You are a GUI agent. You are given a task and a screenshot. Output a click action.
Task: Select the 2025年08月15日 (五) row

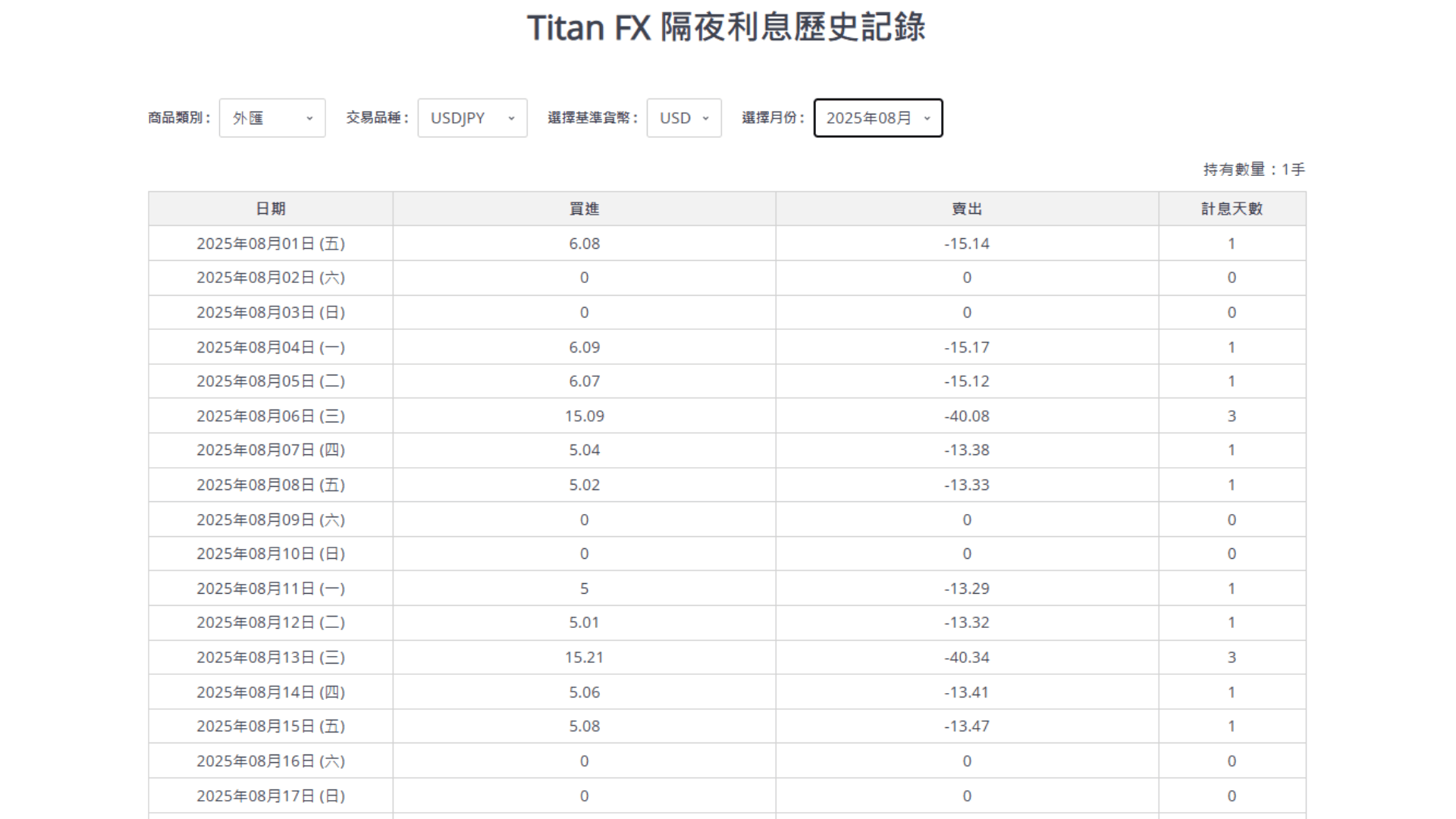pos(270,726)
